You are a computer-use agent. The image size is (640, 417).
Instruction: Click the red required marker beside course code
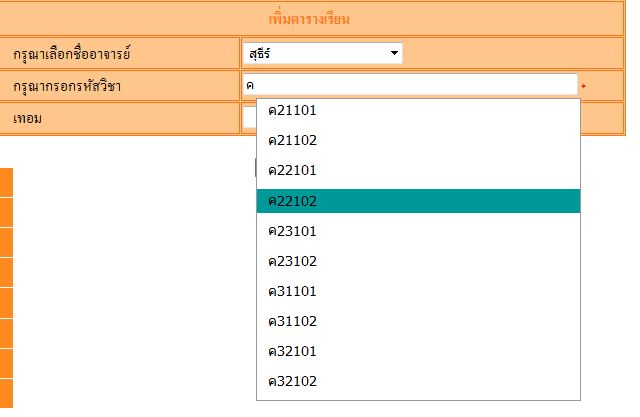(x=583, y=87)
